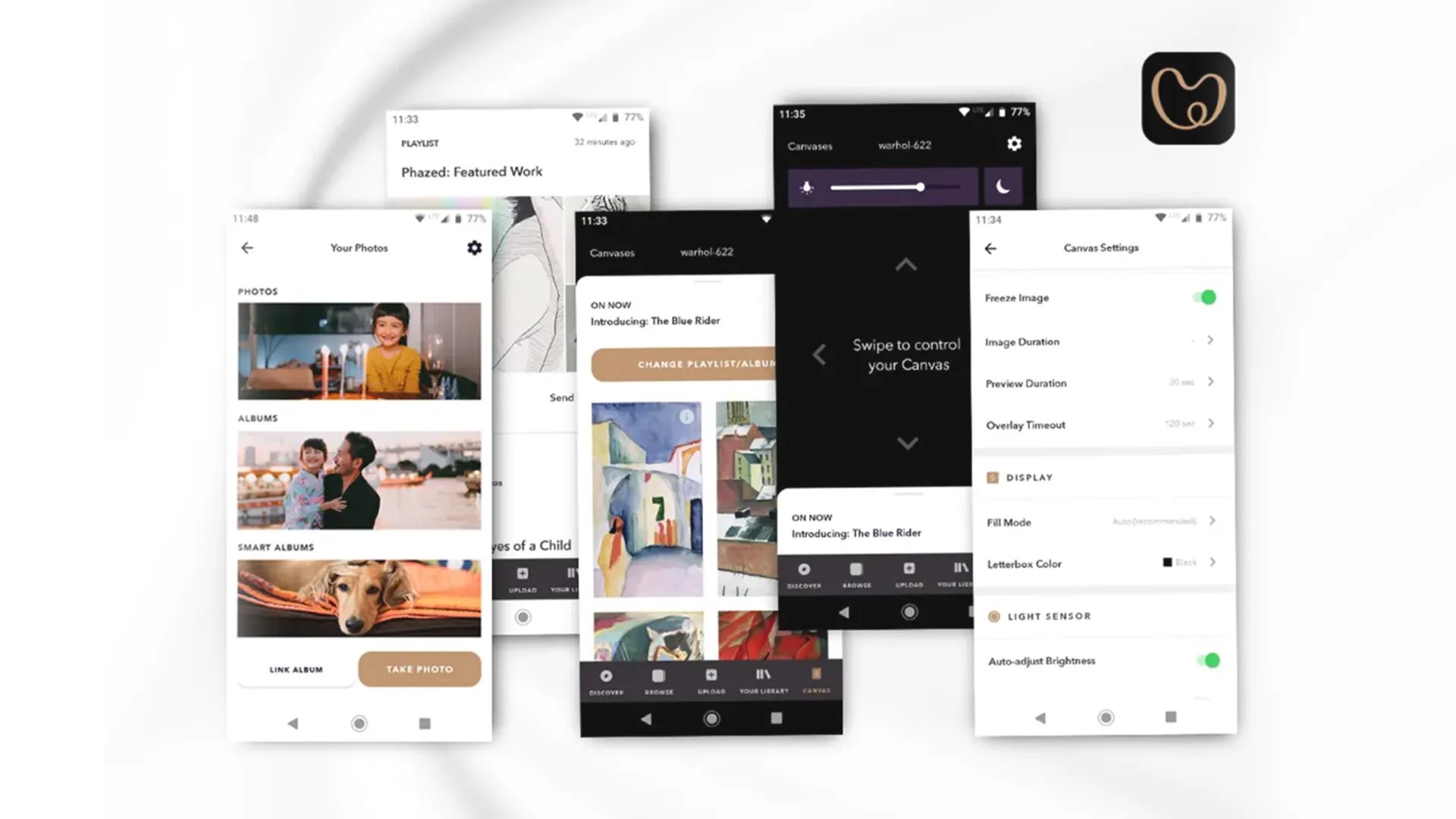
Task: Go back from Canvas Settings
Action: 990,249
